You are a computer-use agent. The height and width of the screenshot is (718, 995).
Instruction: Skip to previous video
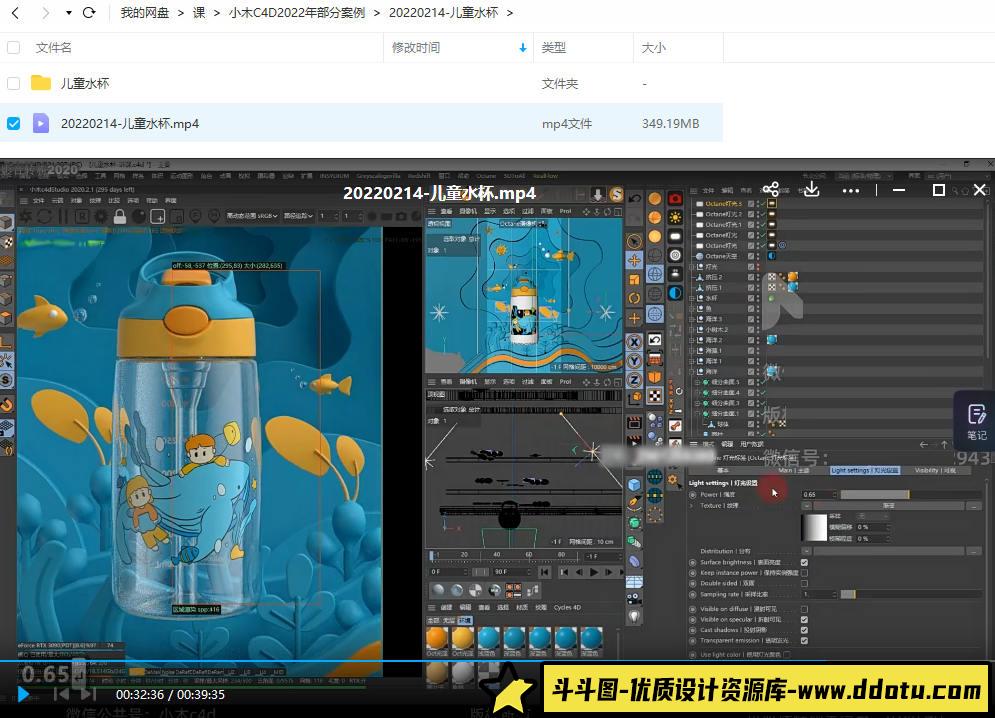[x=62, y=694]
